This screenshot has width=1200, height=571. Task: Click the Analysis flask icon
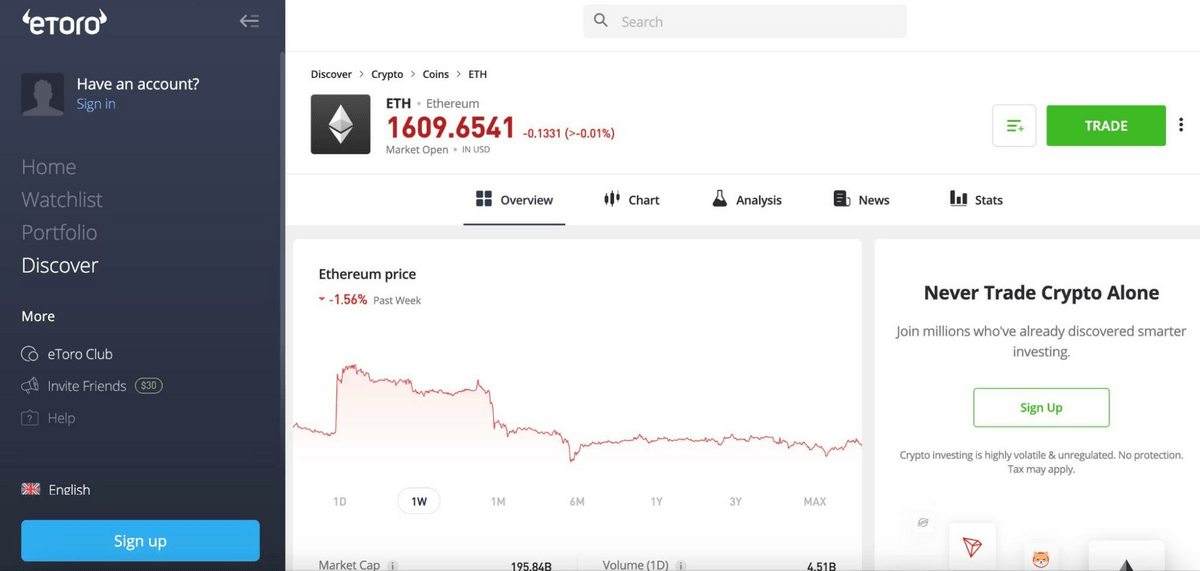[x=719, y=199]
